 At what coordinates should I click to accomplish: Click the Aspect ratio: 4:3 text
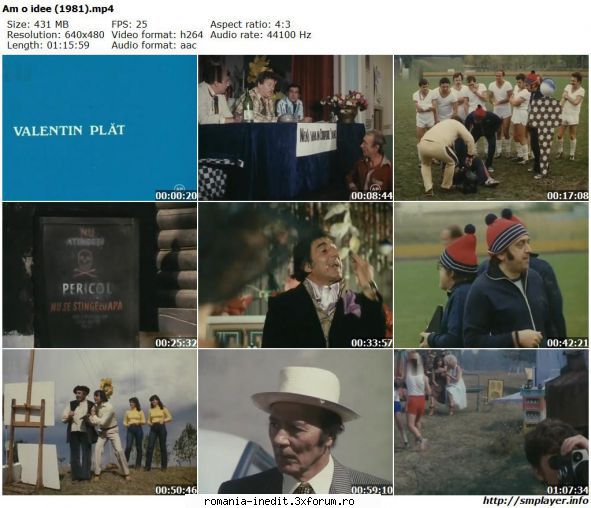(x=250, y=24)
